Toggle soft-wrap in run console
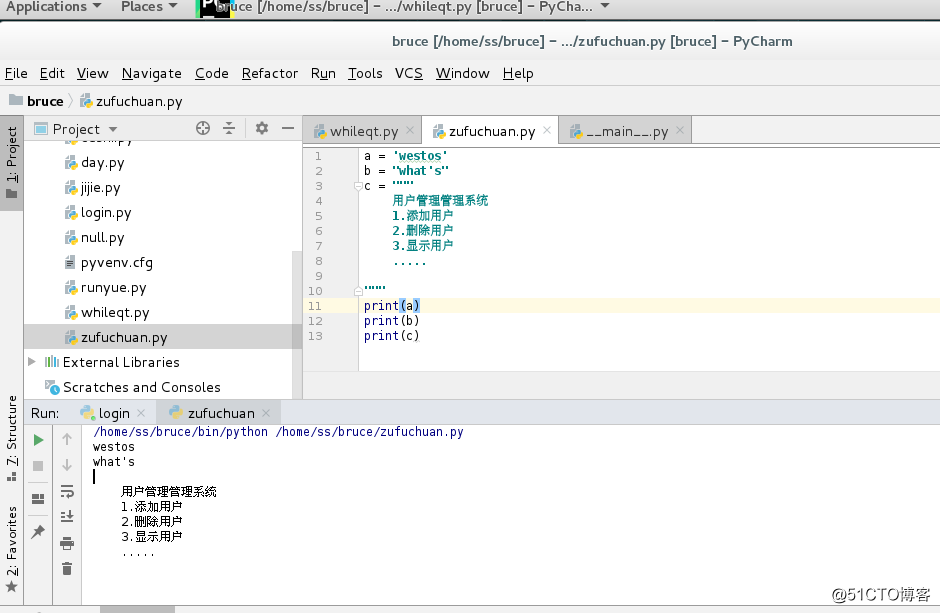The width and height of the screenshot is (940, 613). [x=67, y=491]
